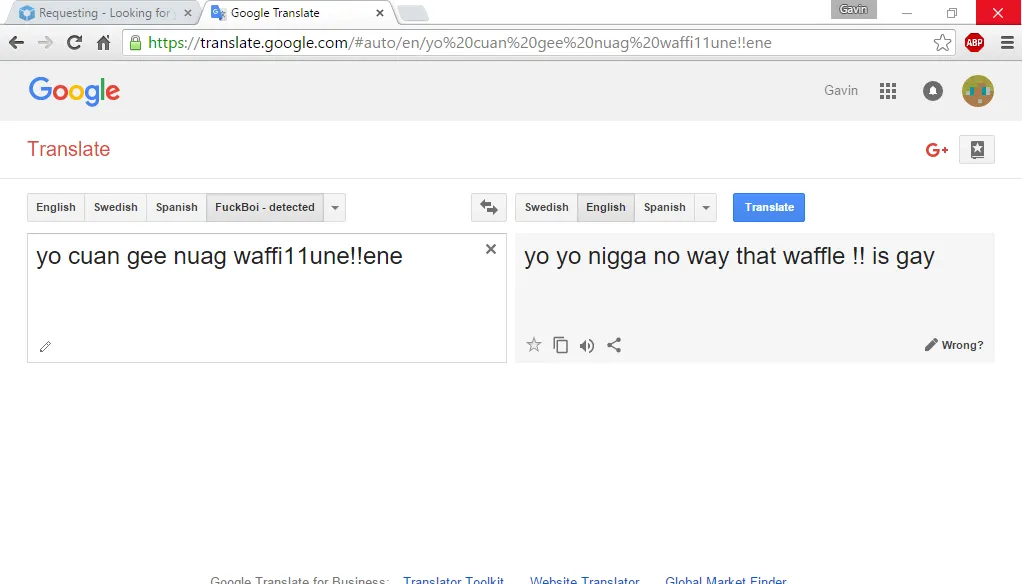Open the browser home page icon
1022x584 pixels.
point(103,43)
